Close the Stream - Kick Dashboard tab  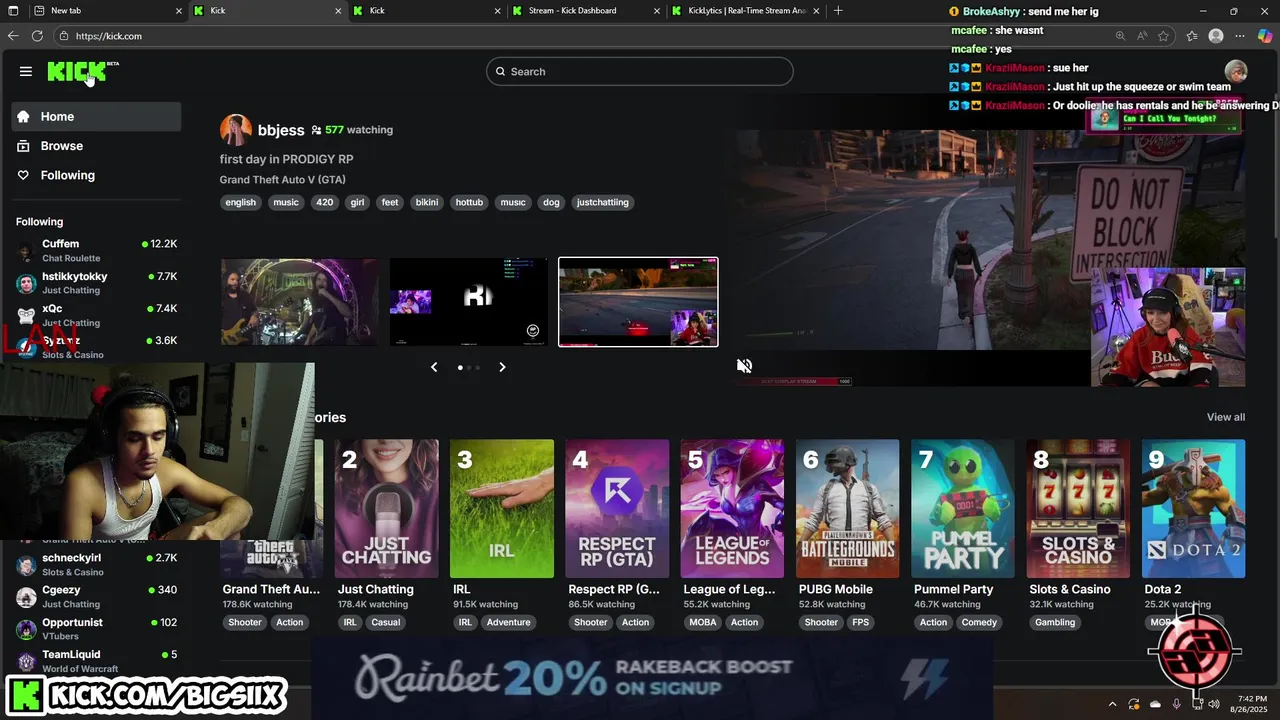pyautogui.click(x=657, y=11)
